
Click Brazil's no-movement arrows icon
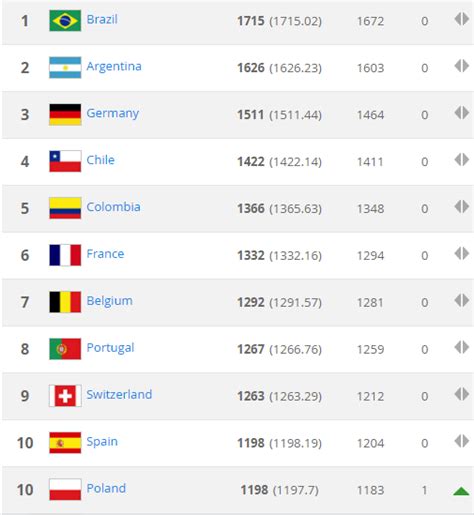pos(462,19)
